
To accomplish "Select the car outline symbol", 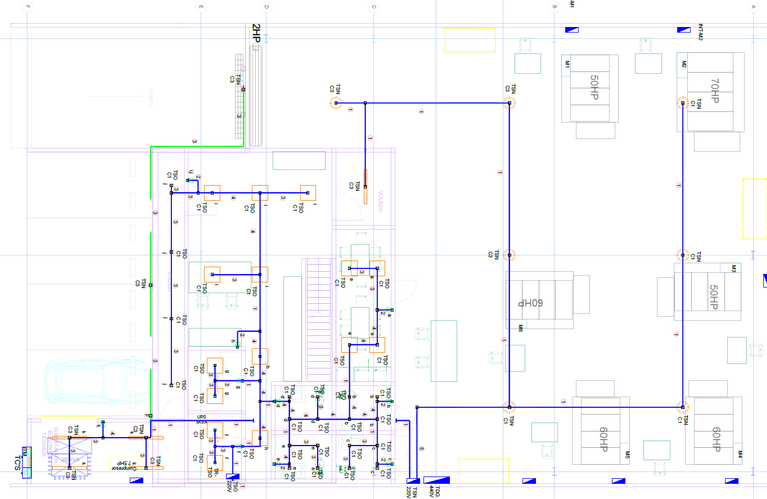I will click(x=98, y=382).
